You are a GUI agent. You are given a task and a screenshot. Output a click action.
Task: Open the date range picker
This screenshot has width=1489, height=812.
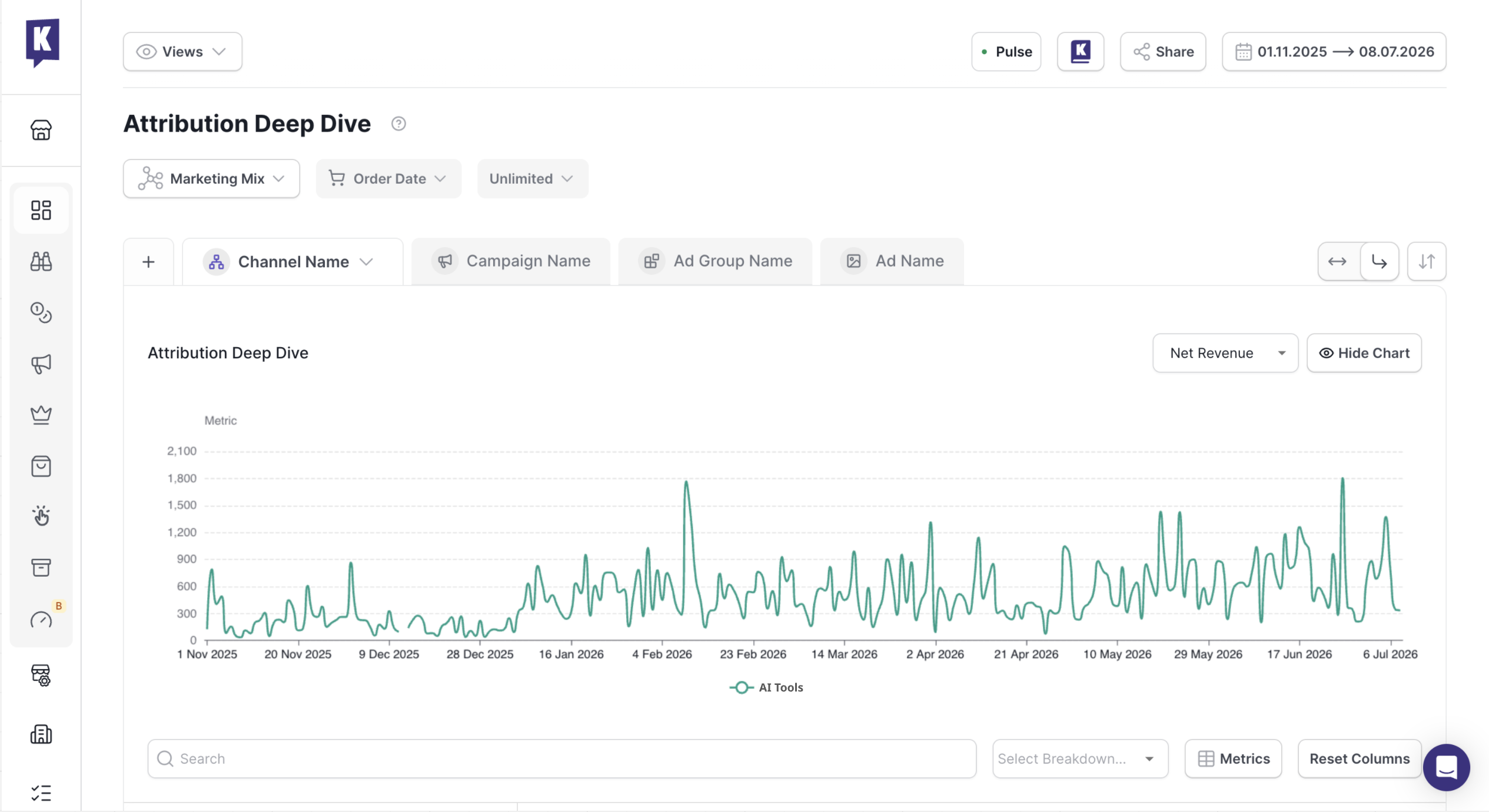point(1334,52)
